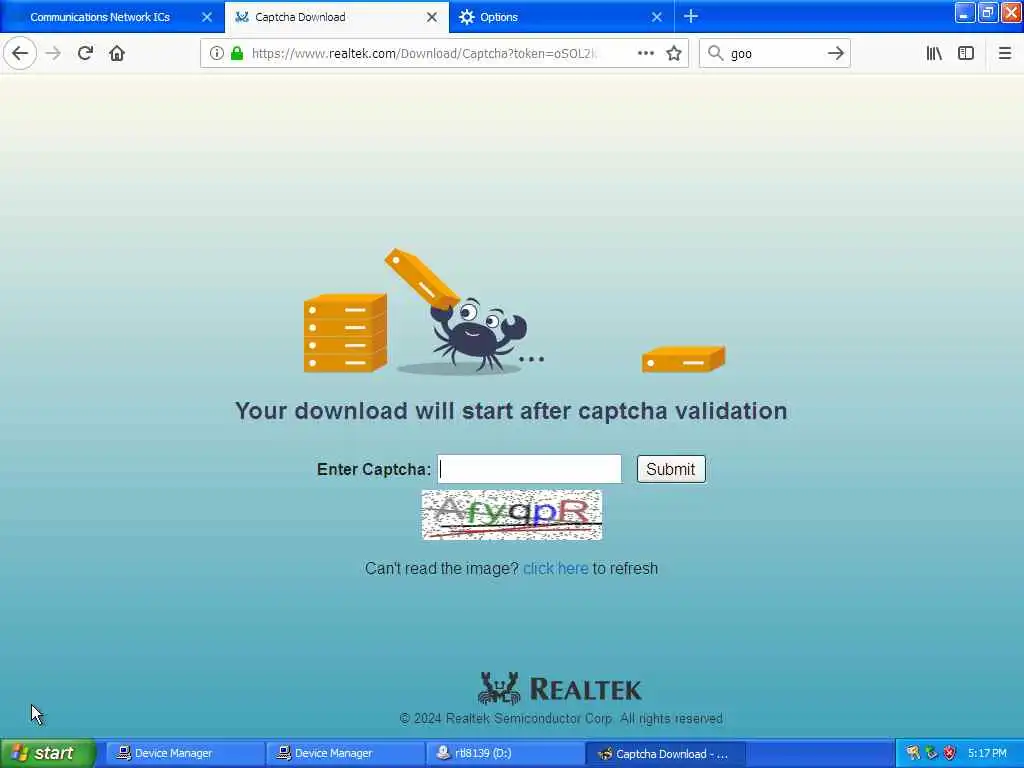This screenshot has width=1024, height=768.
Task: Switch to rtl8139 (D:) taskbar window
Action: tap(505, 753)
